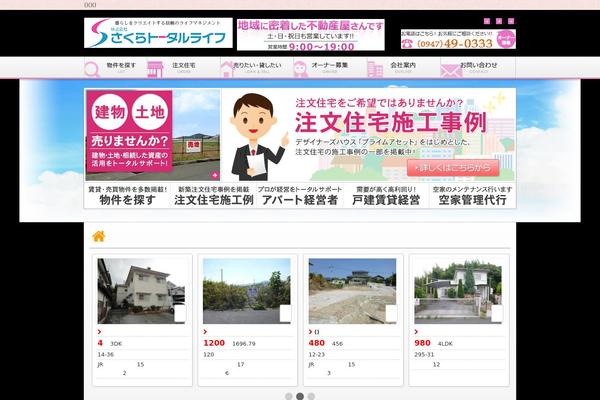
Task: Click the 注文住宅施工事例 banner heading
Action: point(390,122)
